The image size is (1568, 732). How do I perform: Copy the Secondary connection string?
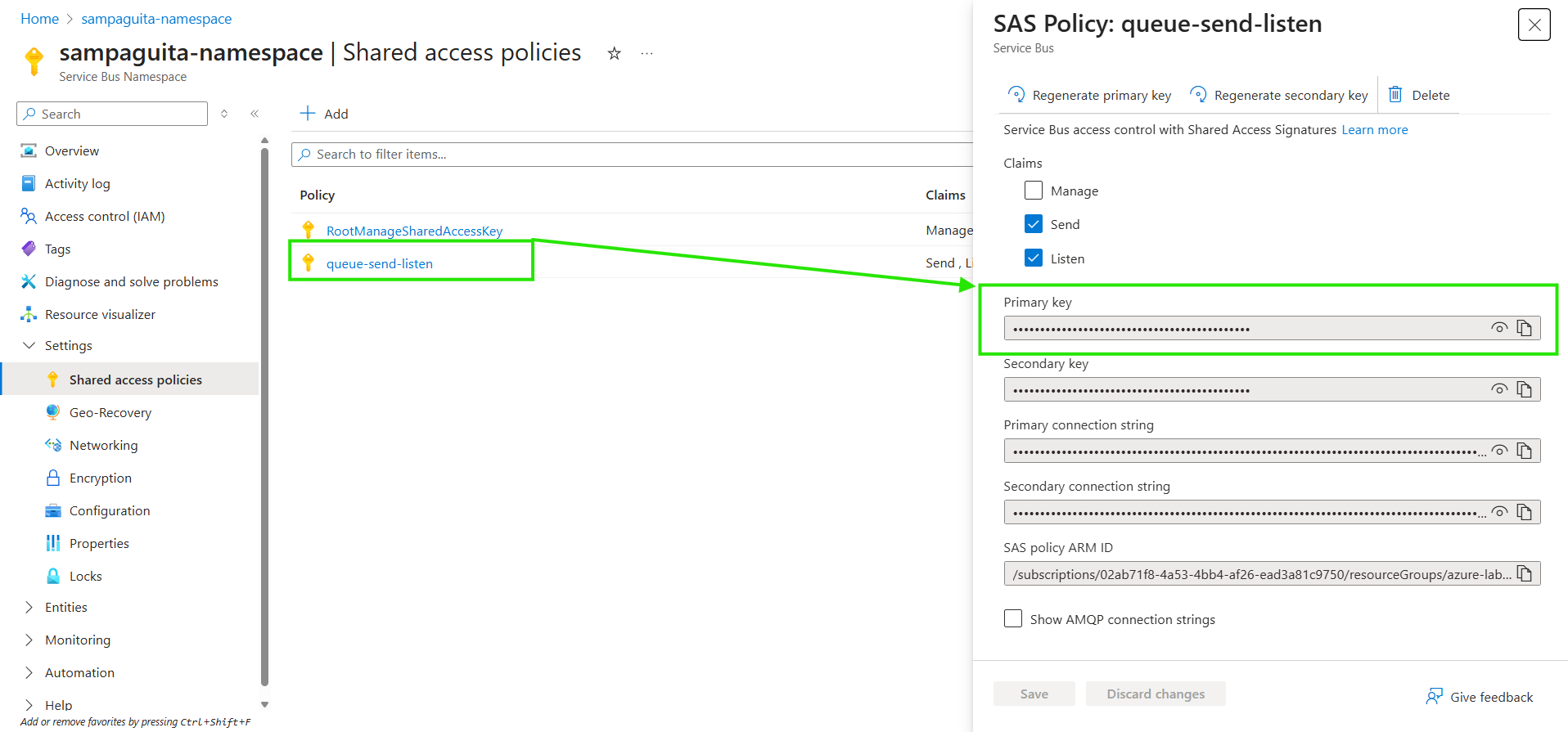point(1524,512)
